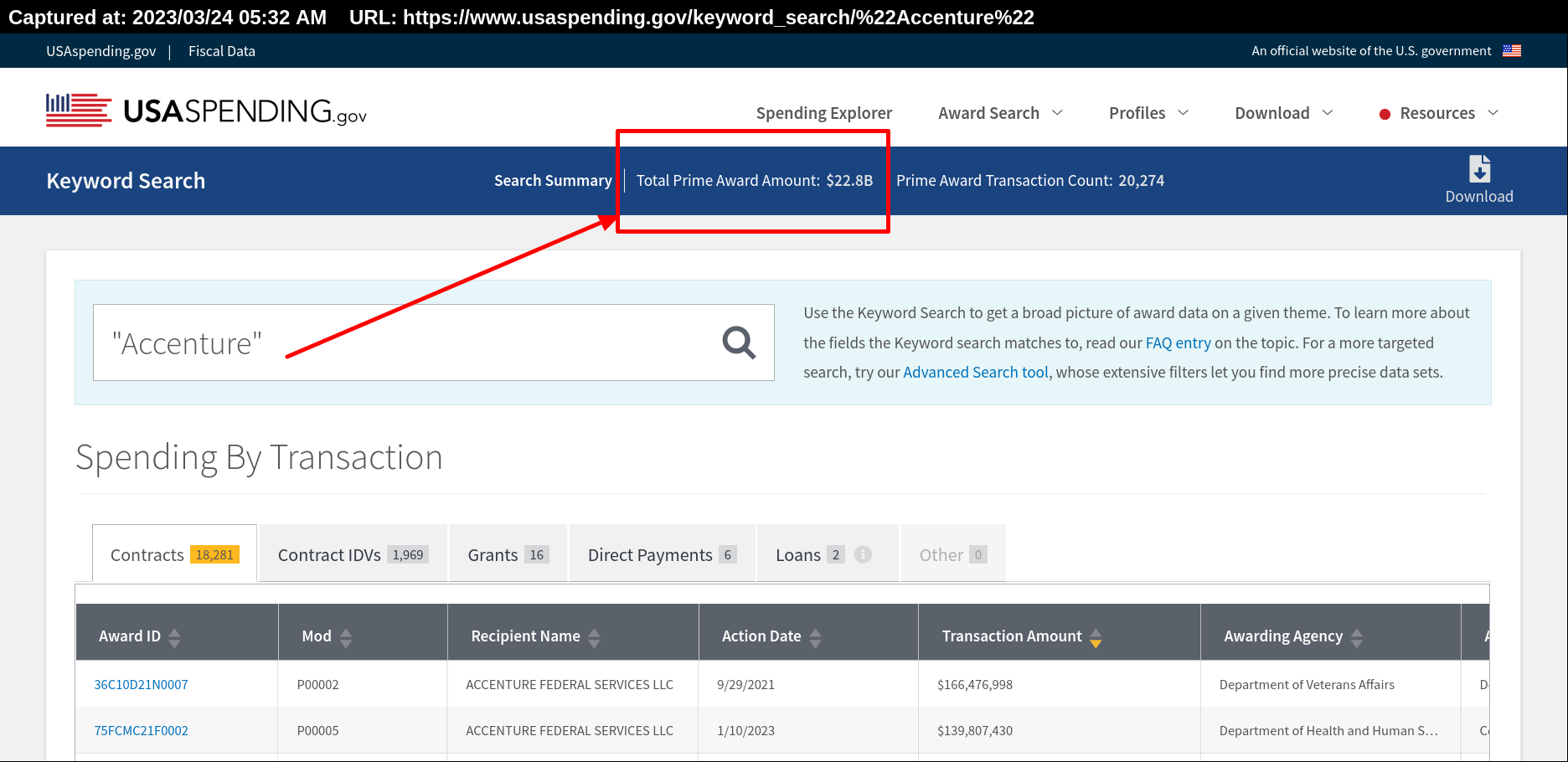The height and width of the screenshot is (762, 1568).
Task: Click ACCENTURE FEDERAL SERVICES LLC in row 36C10D21N0007
Action: (x=570, y=684)
